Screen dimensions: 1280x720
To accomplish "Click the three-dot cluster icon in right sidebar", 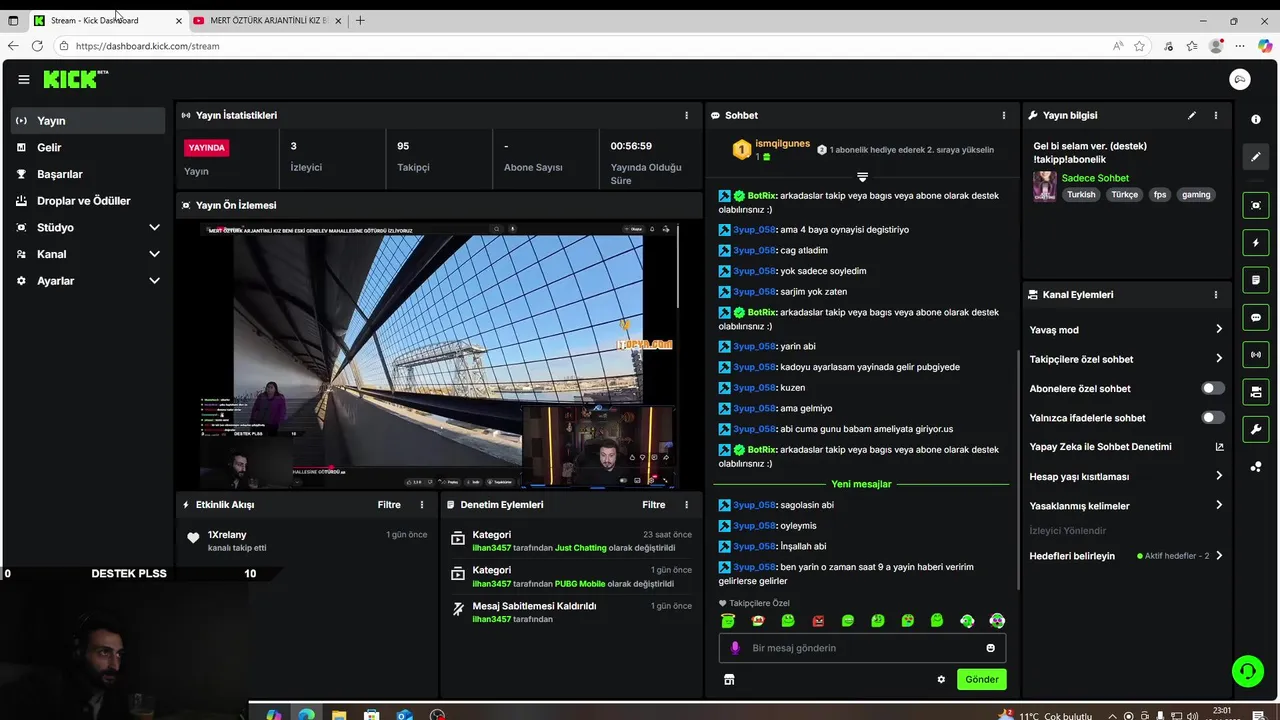I will (1256, 467).
